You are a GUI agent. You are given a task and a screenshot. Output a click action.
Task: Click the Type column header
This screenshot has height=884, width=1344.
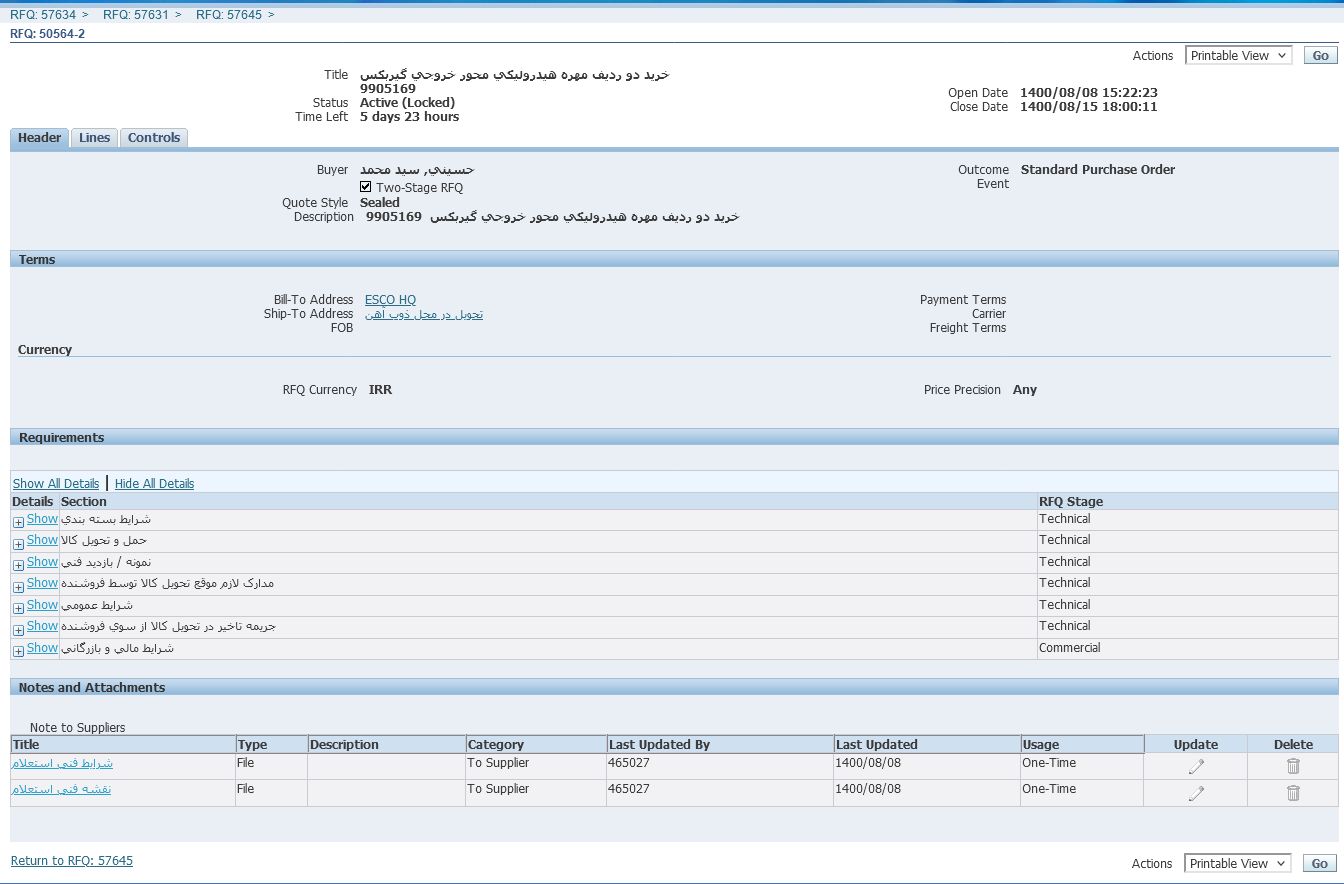(271, 744)
